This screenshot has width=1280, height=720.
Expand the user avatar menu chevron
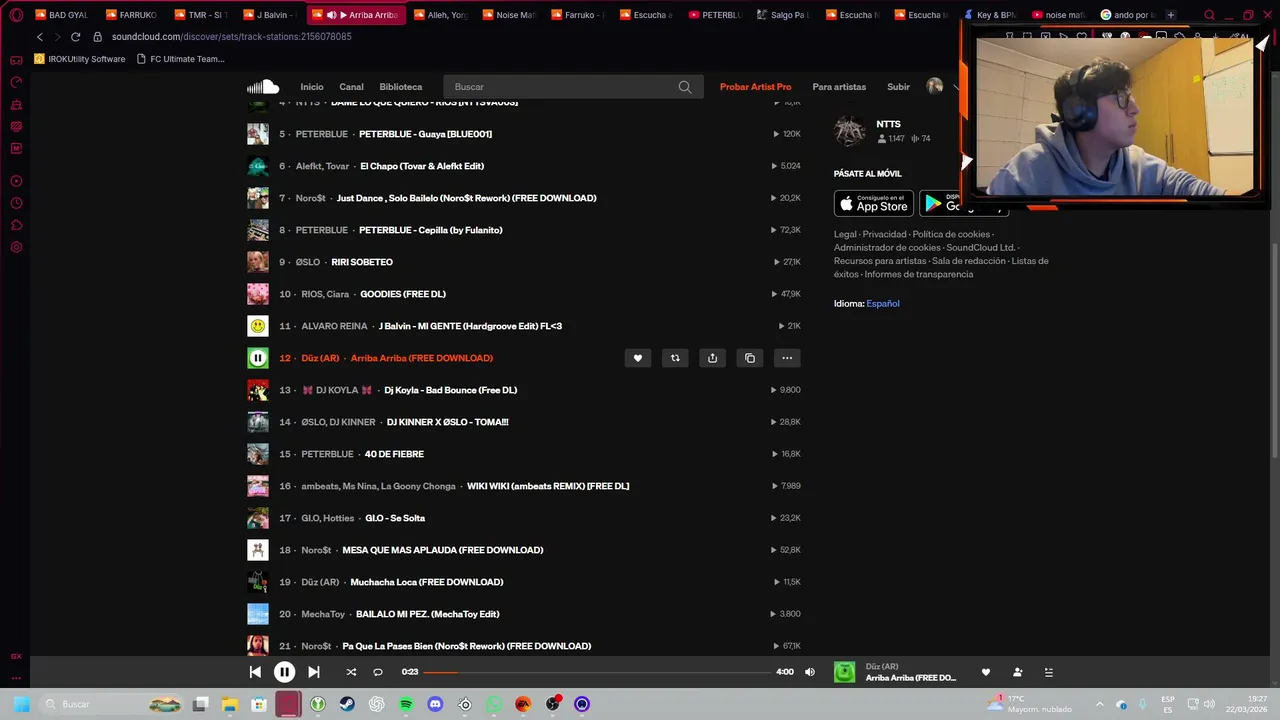(x=955, y=87)
